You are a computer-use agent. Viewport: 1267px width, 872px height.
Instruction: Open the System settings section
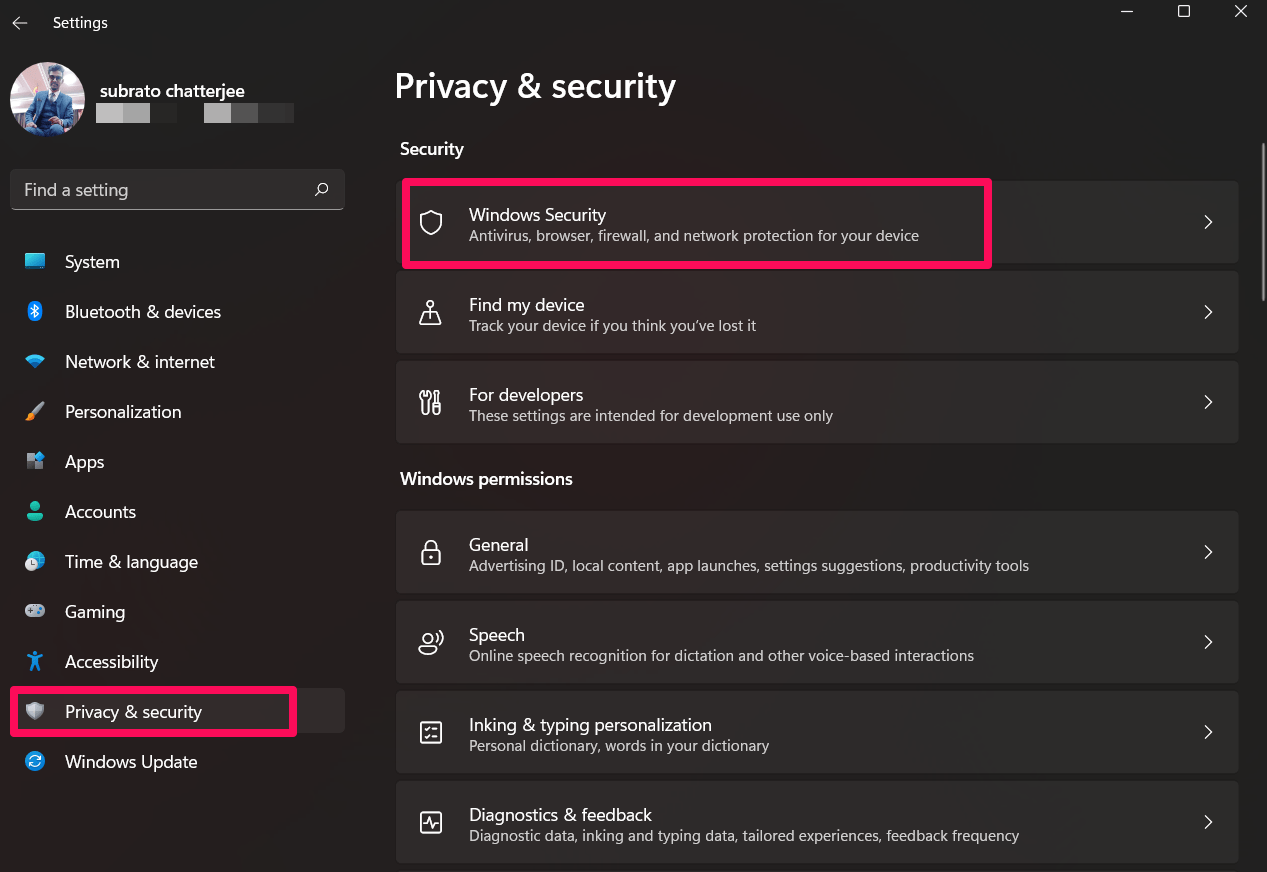coord(92,261)
